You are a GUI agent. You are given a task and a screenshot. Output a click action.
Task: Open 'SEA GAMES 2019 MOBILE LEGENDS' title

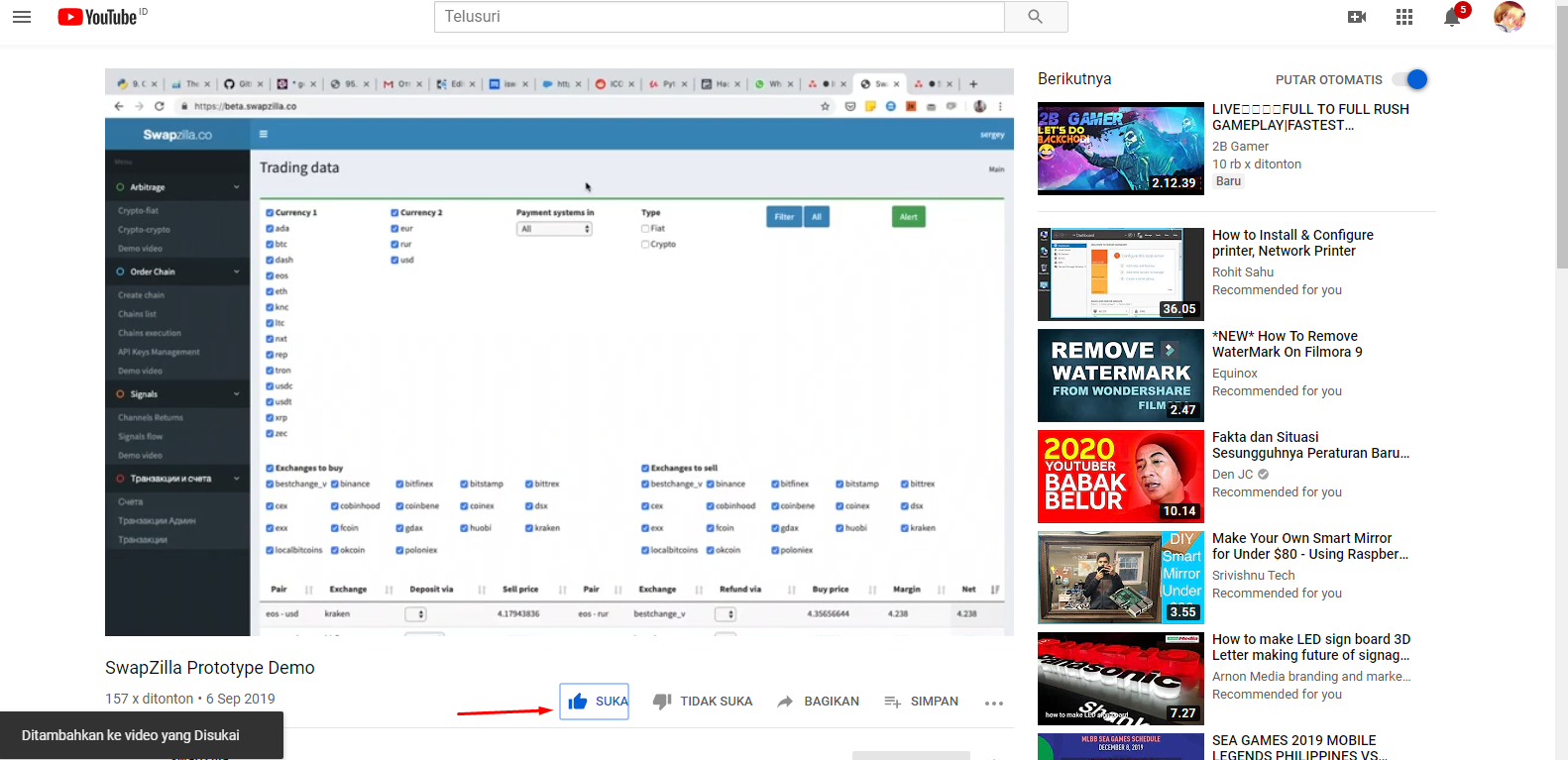tap(1299, 747)
